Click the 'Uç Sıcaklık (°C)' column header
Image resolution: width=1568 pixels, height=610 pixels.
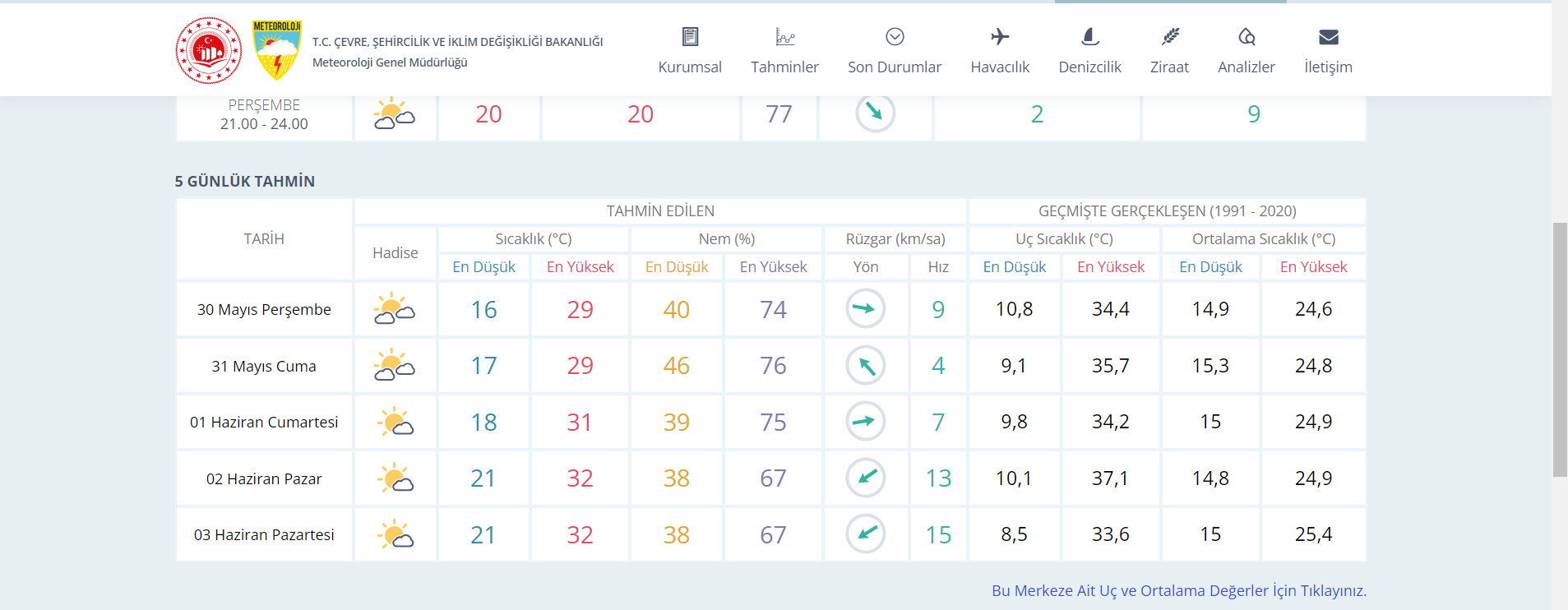[1064, 239]
